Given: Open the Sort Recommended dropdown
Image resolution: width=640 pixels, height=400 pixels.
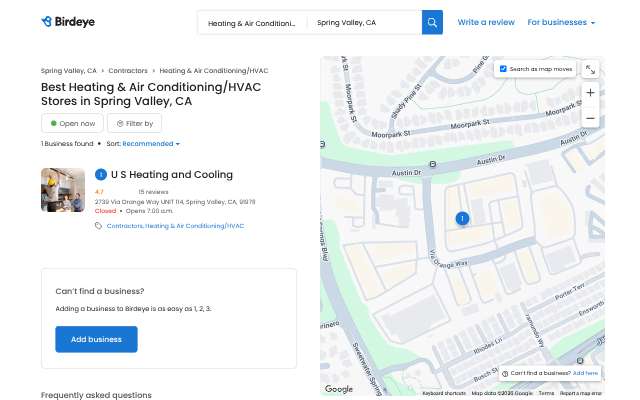Looking at the screenshot, I should tap(151, 144).
